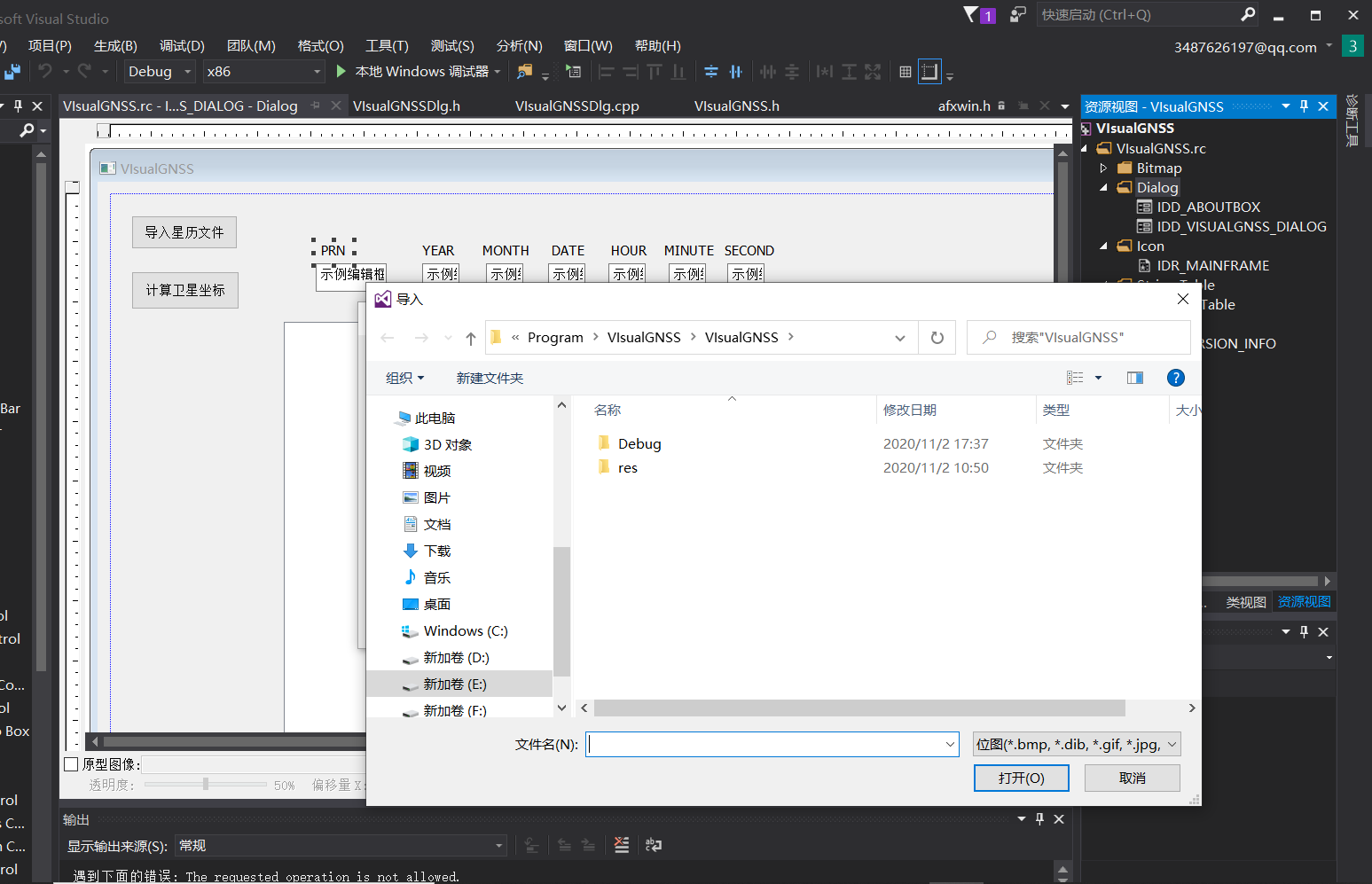
Task: Click the Redo arrow icon
Action: pos(85,71)
